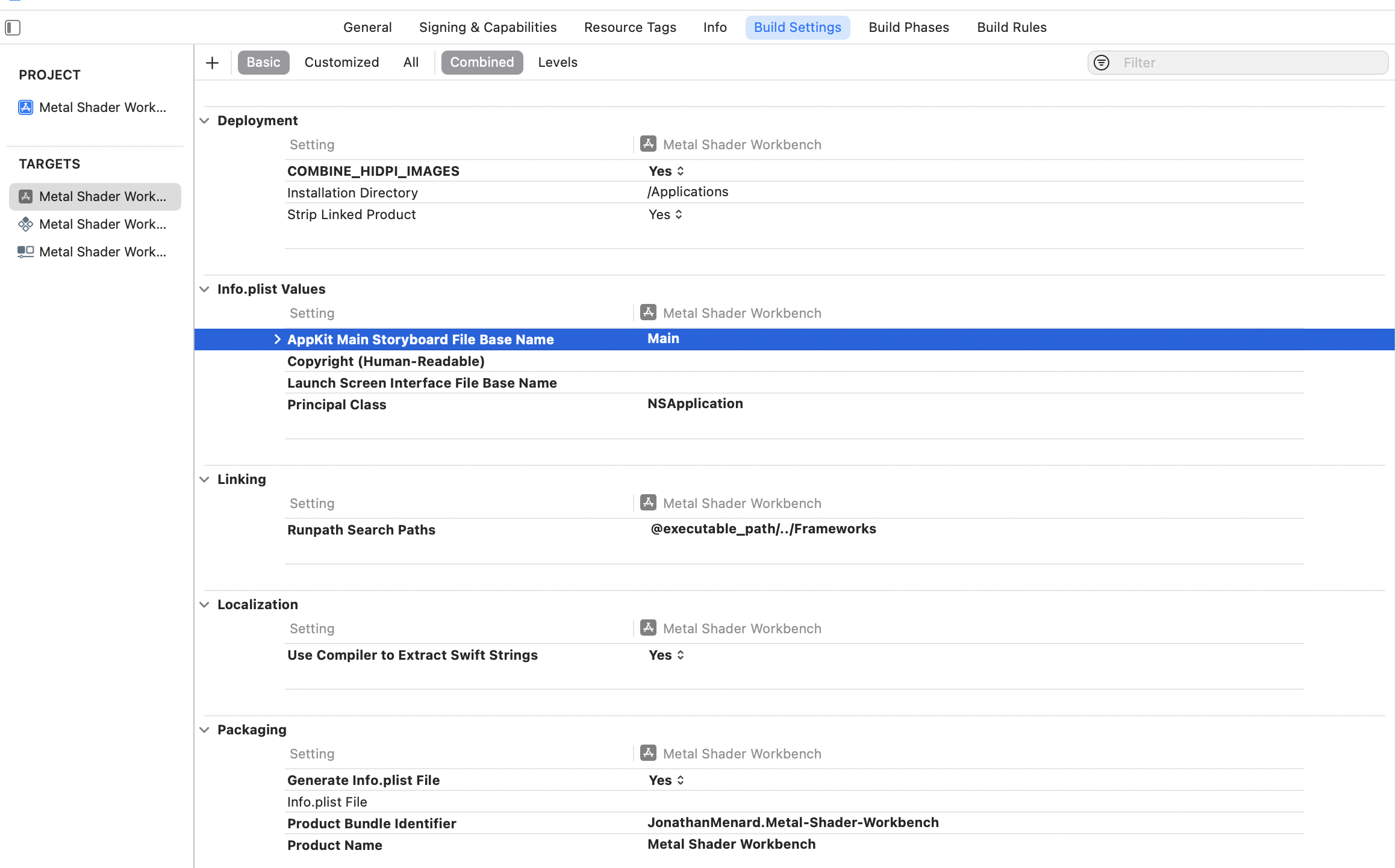Expand AppKit Main Storyboard File Base Name row
The image size is (1396, 868).
coord(277,339)
